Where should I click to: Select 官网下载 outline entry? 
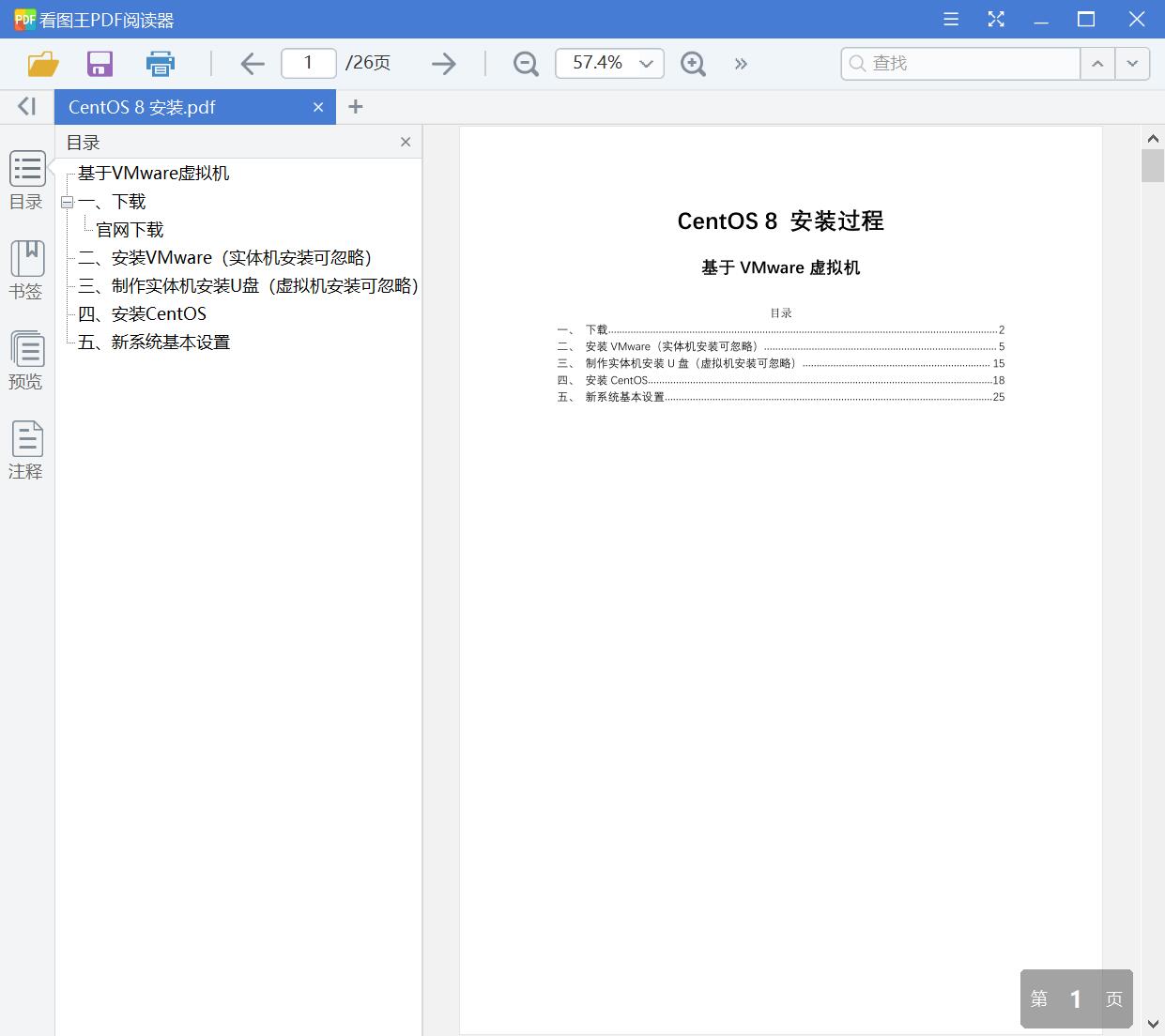[x=130, y=229]
